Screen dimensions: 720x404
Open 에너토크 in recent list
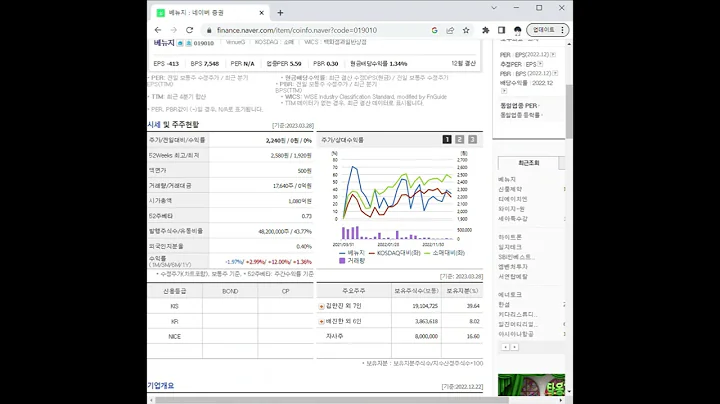pyautogui.click(x=510, y=295)
